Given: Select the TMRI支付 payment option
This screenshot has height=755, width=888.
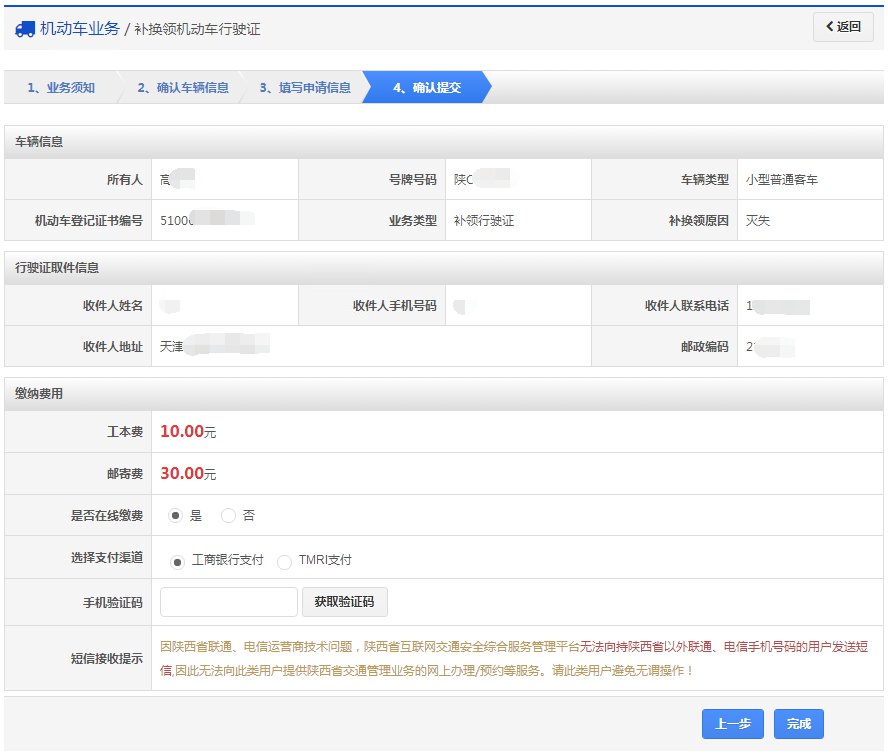Looking at the screenshot, I should click(284, 561).
